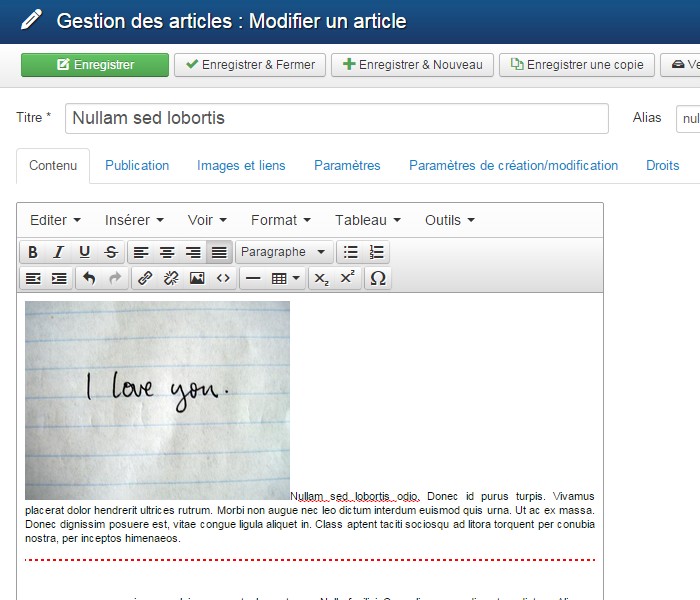Open the source code view
This screenshot has width=700, height=600.
(223, 279)
